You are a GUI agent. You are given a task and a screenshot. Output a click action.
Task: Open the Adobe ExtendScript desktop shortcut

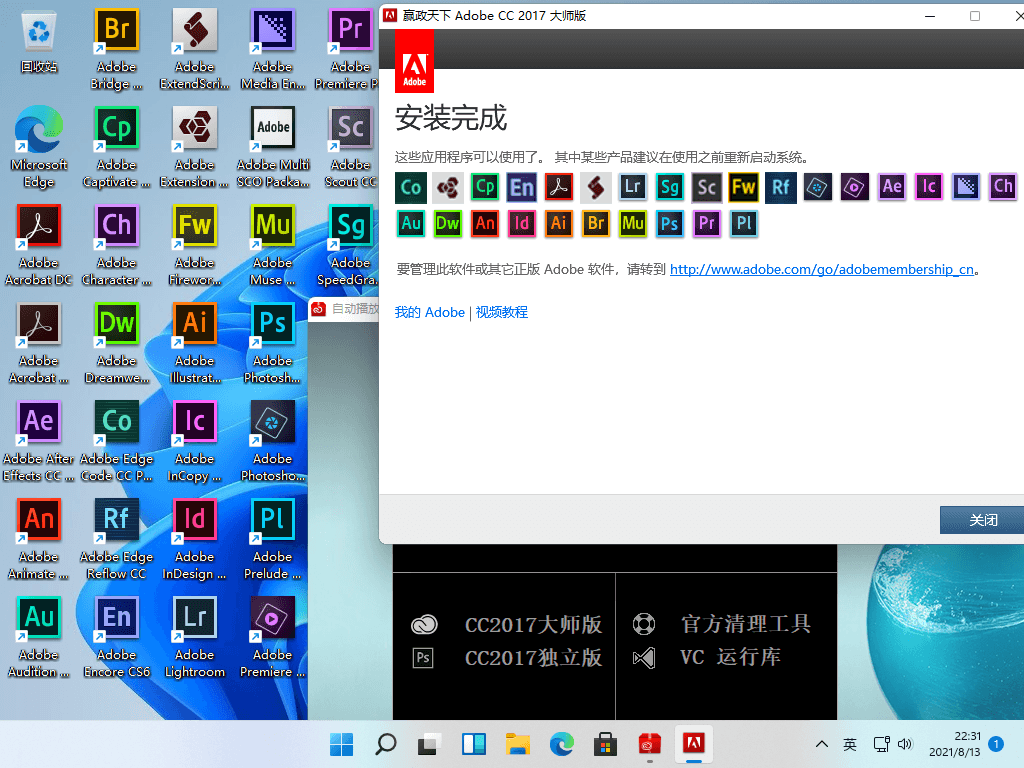click(x=195, y=50)
